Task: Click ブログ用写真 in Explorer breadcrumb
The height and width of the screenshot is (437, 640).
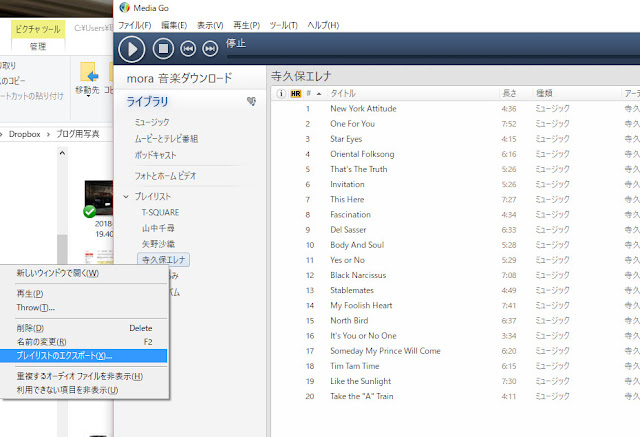Action: (x=78, y=134)
